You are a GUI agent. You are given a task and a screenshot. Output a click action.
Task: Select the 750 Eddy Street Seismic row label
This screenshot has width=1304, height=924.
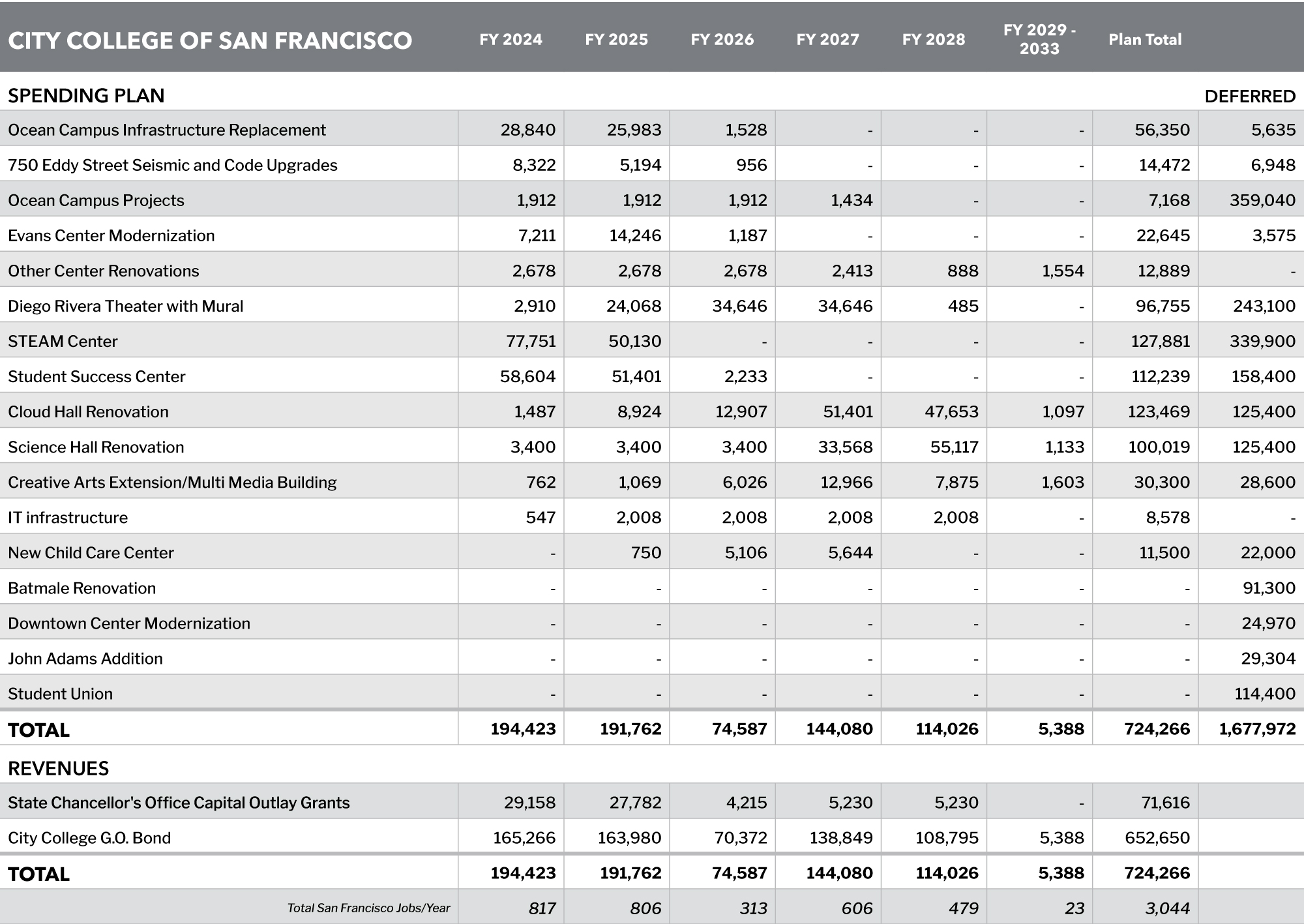[173, 165]
